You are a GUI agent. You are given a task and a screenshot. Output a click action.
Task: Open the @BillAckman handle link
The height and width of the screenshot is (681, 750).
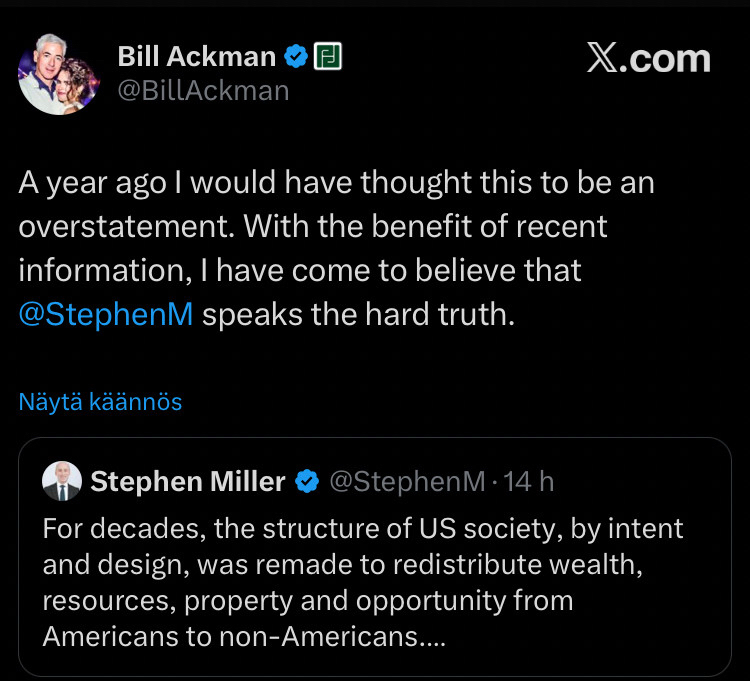(203, 91)
